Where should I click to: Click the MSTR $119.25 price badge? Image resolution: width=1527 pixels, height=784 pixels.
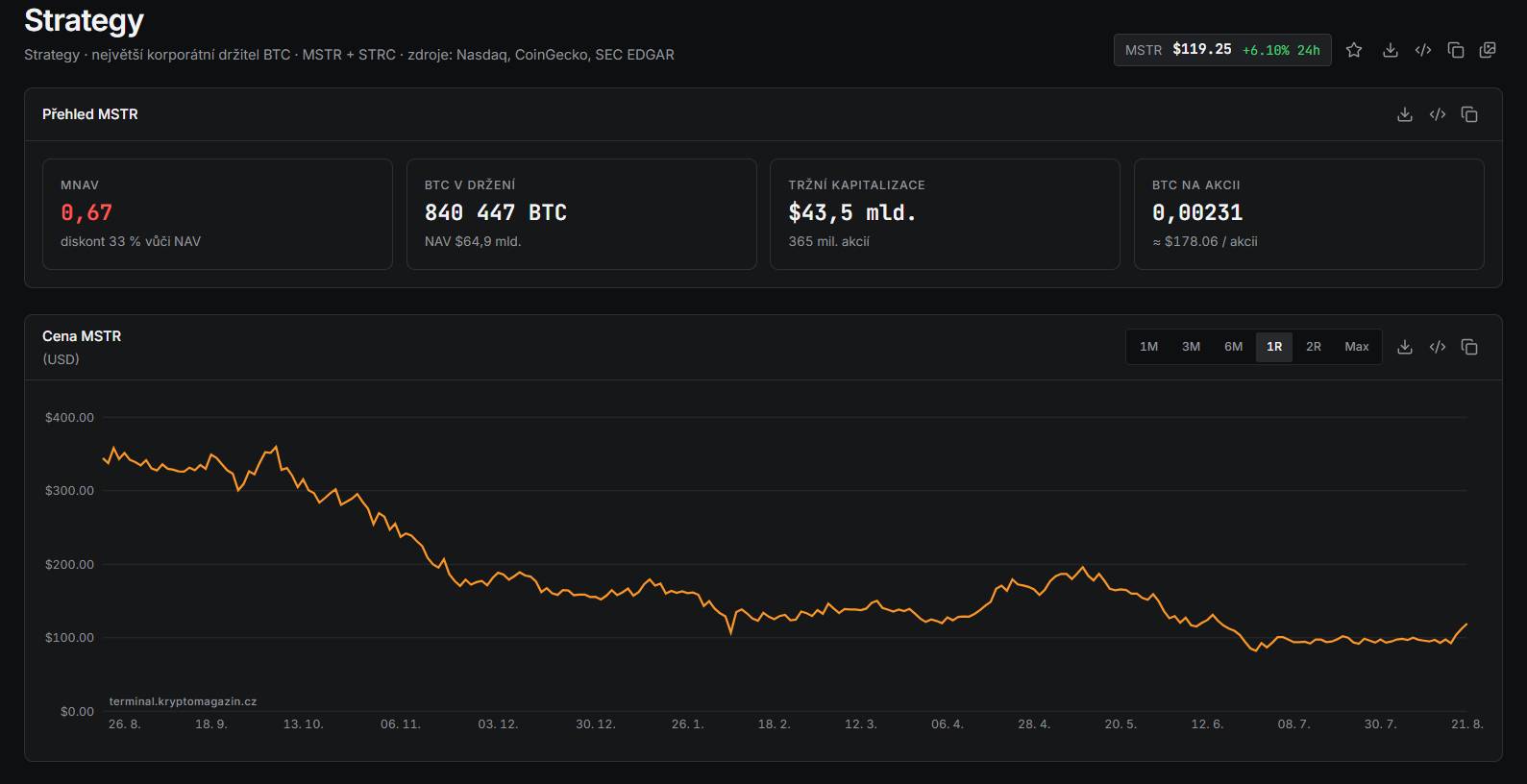pyautogui.click(x=1222, y=50)
